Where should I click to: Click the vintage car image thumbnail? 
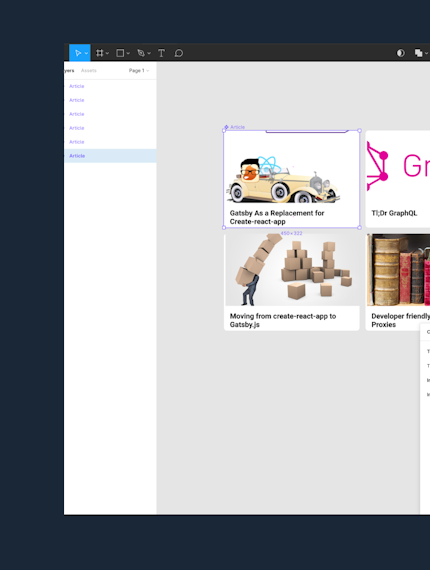[x=283, y=180]
